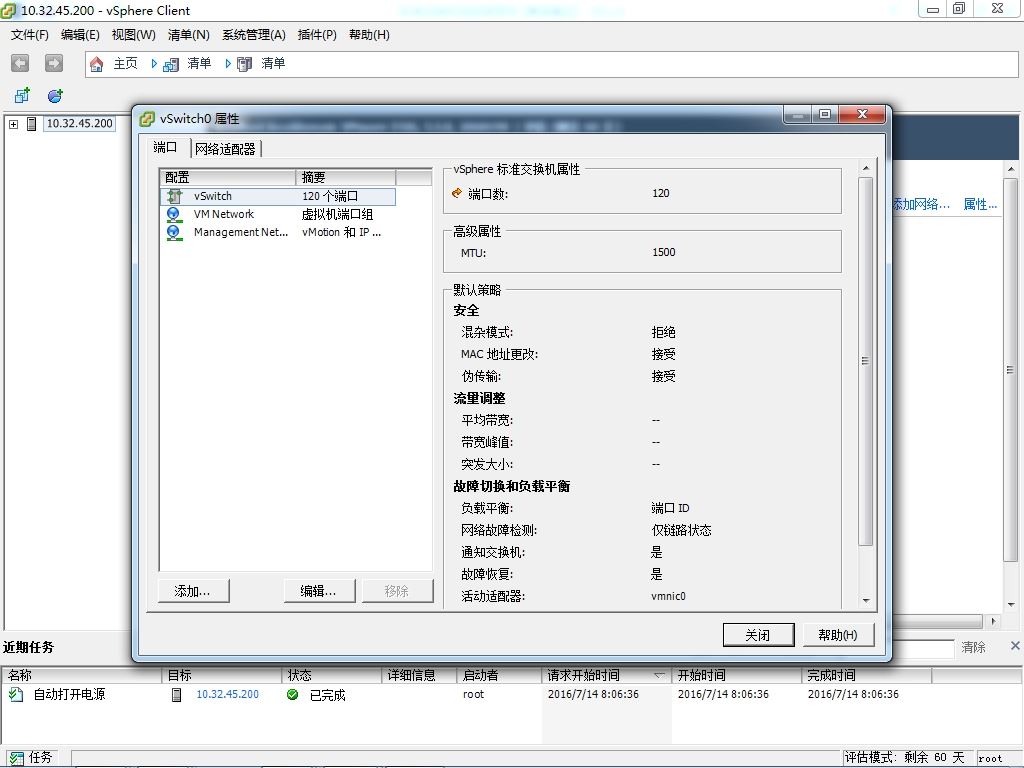Click the host icon in tasks target column
This screenshot has width=1024, height=768.
[176, 694]
